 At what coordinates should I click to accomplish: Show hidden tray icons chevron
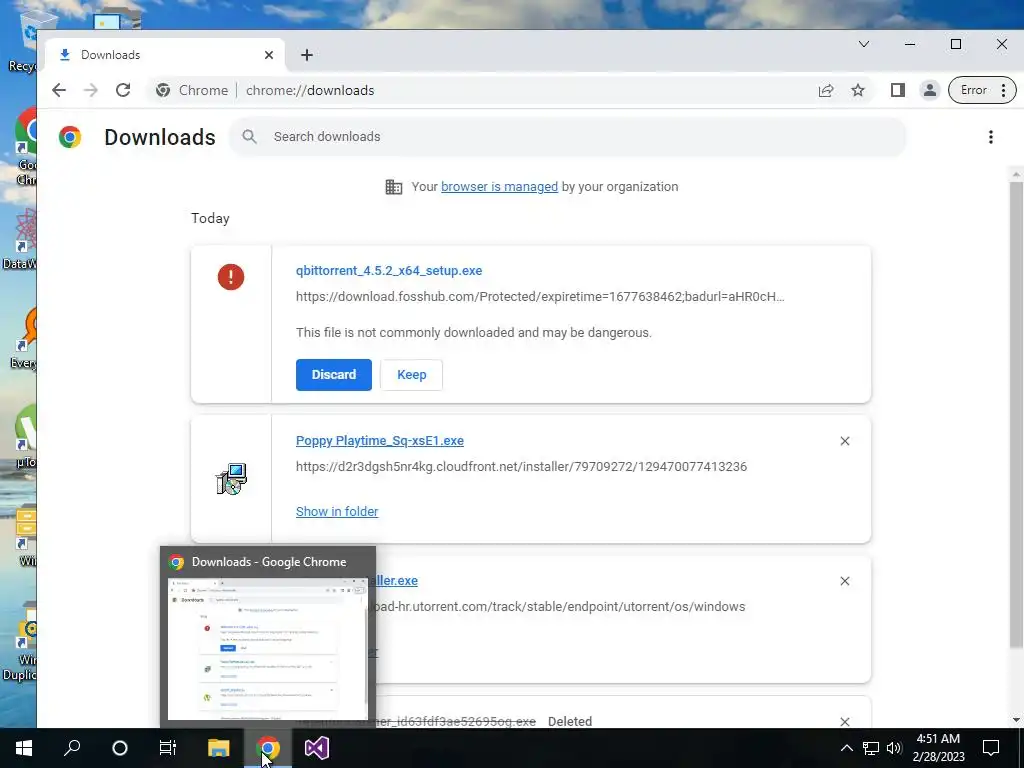tap(846, 748)
